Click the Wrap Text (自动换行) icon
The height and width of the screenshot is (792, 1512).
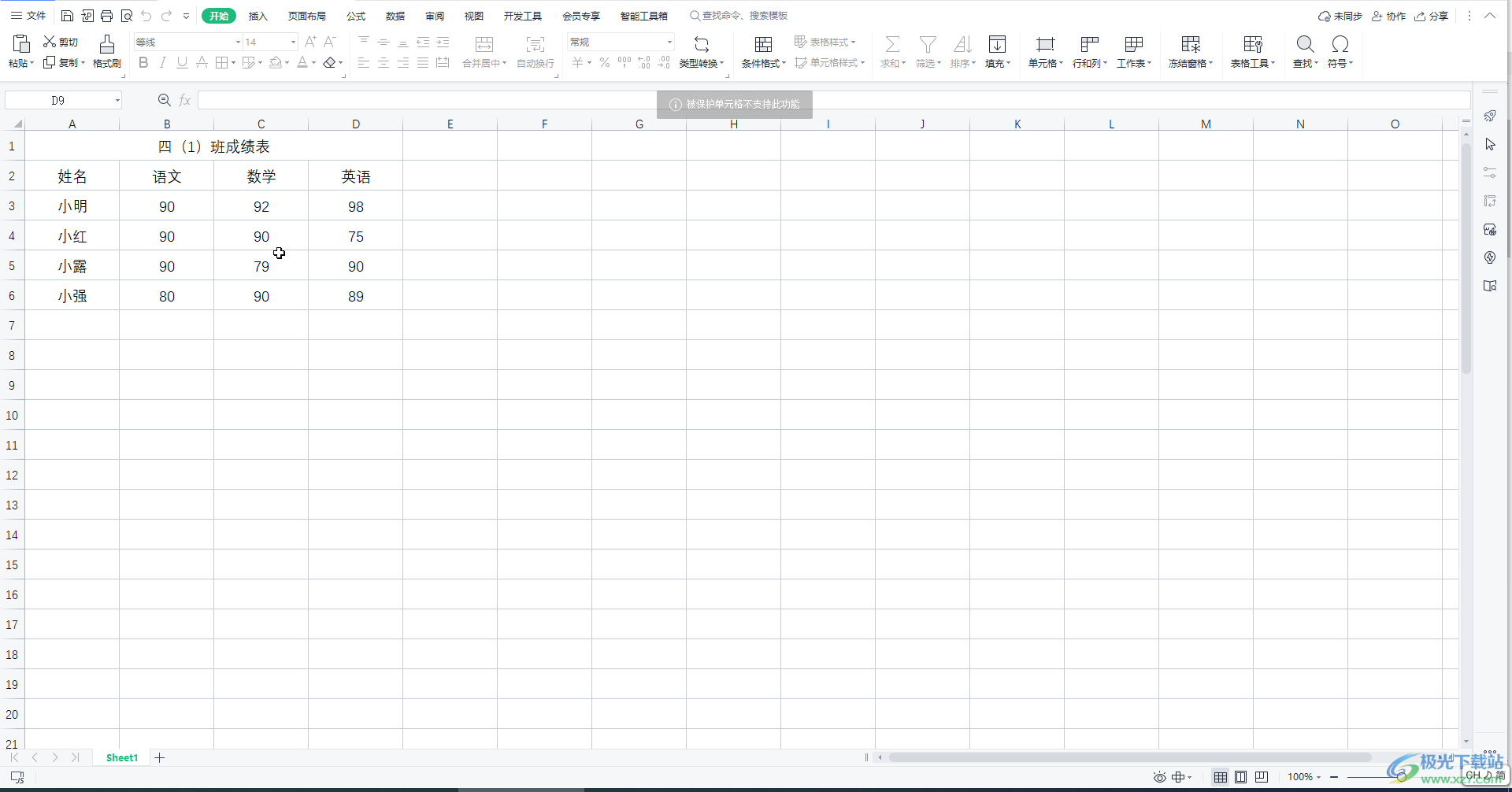535,45
